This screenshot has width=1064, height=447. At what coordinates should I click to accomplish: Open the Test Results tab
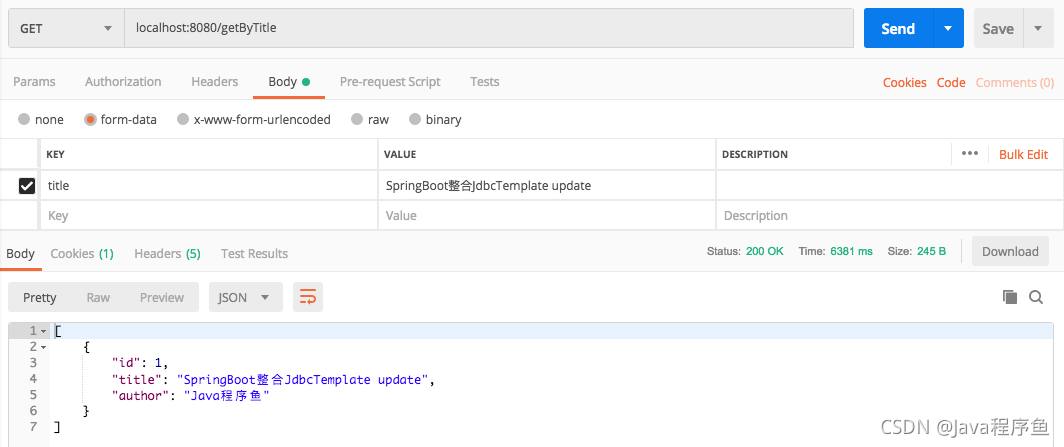pos(254,253)
